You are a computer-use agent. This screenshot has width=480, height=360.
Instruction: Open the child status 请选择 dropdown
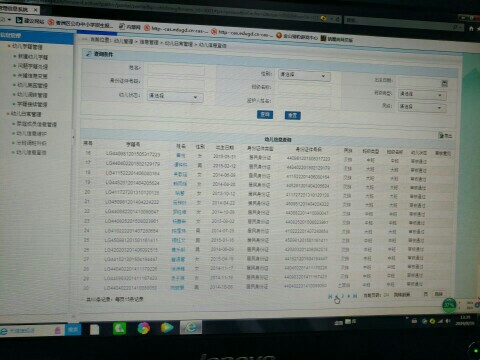[x=175, y=96]
